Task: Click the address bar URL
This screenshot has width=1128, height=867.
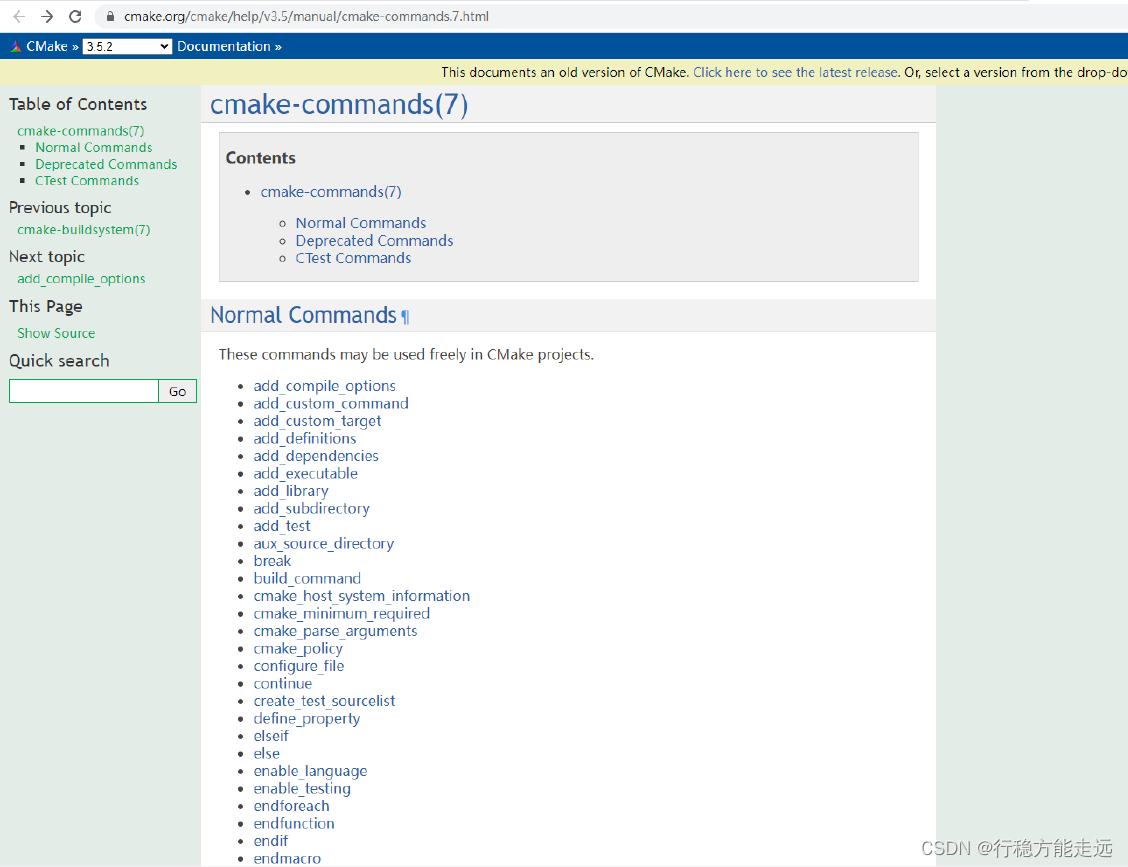Action: (x=306, y=16)
